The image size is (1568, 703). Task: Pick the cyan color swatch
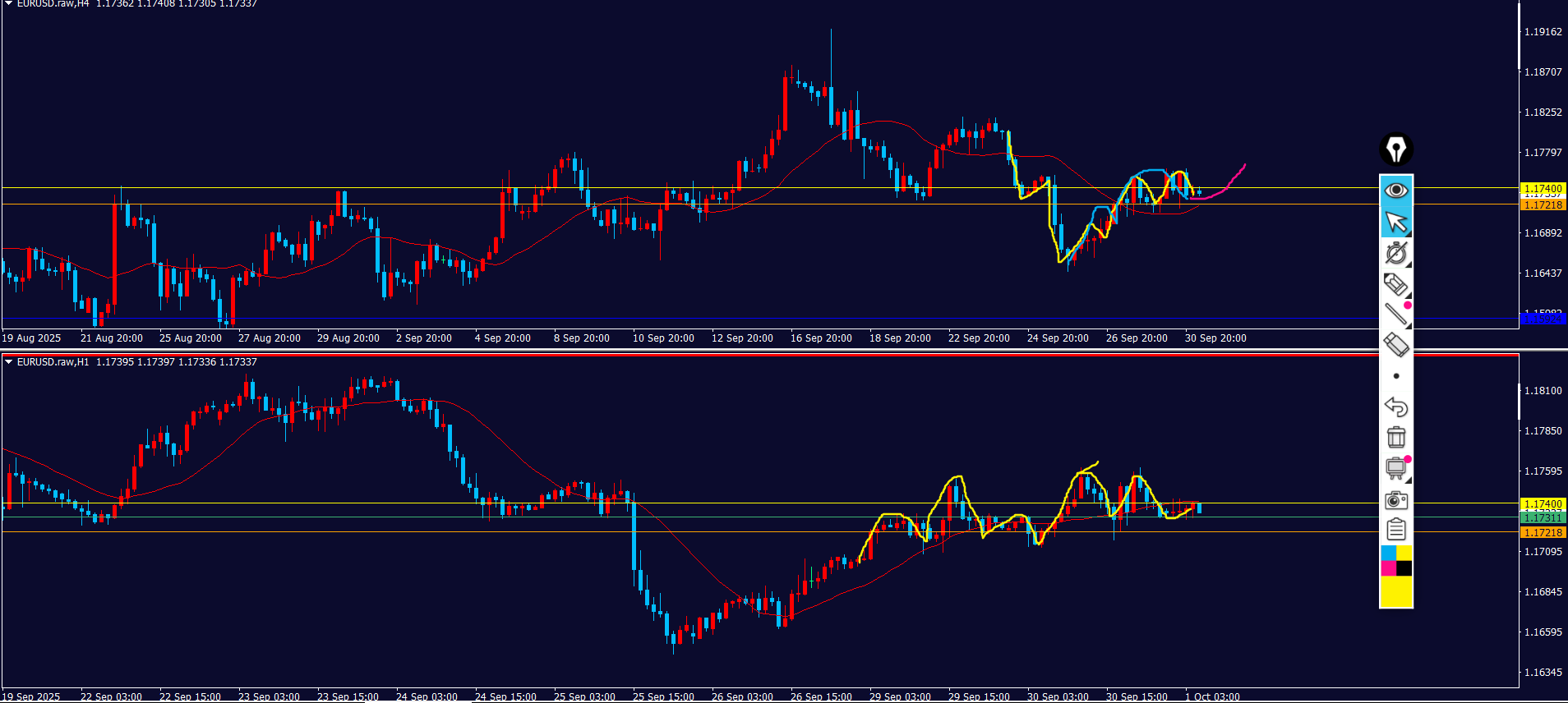click(1388, 553)
